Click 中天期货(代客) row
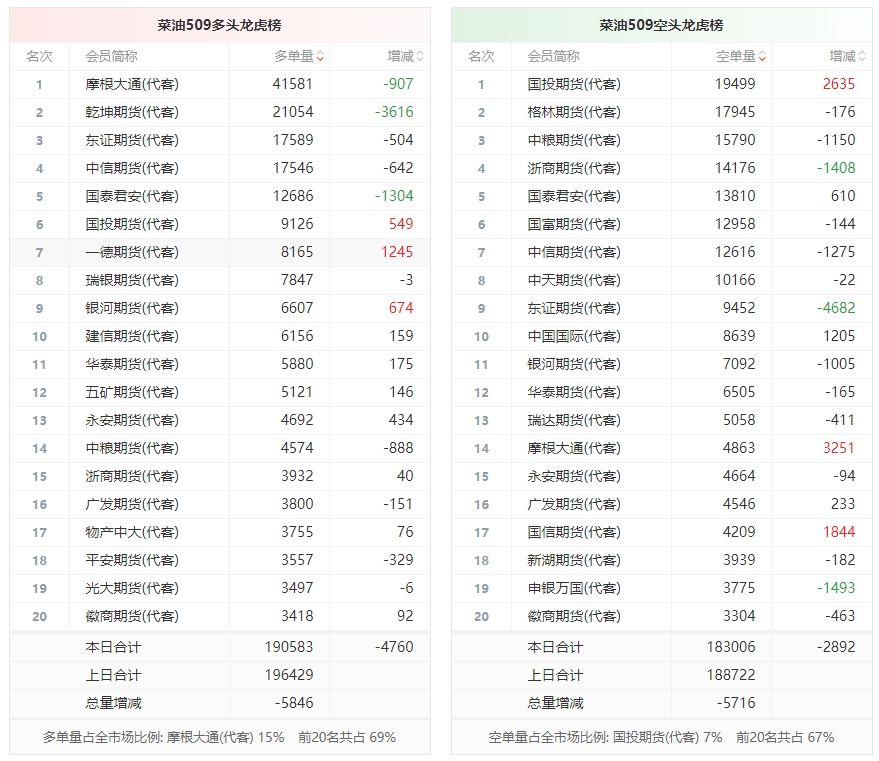Screen dimensions: 879x761 (661, 280)
